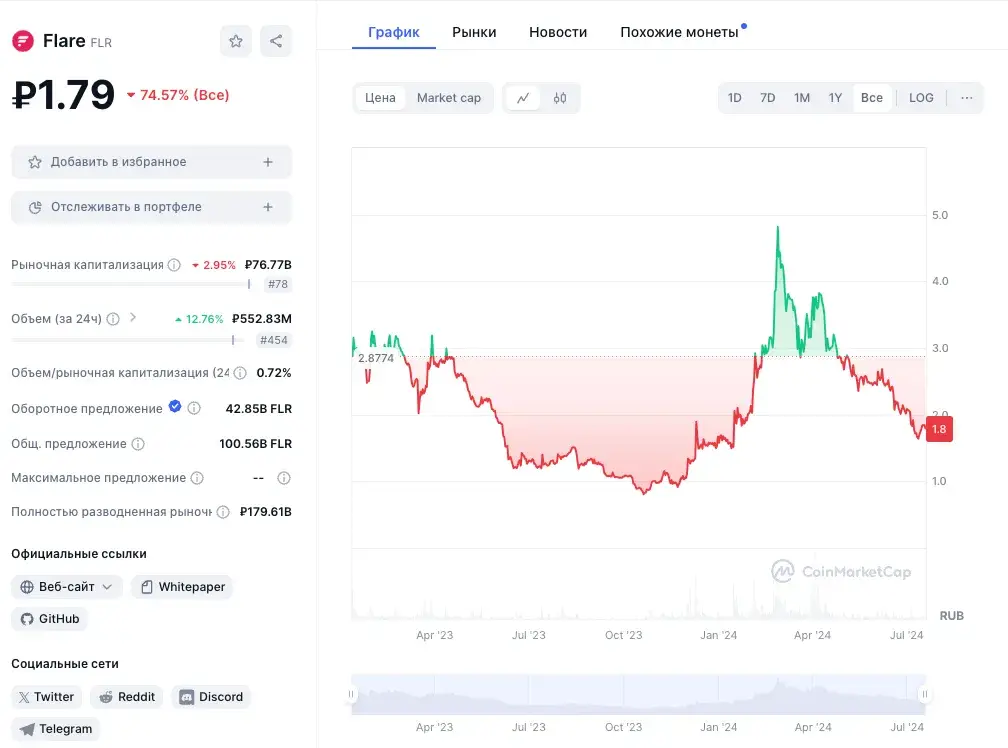Click the #78 market cap rank badge

278,284
